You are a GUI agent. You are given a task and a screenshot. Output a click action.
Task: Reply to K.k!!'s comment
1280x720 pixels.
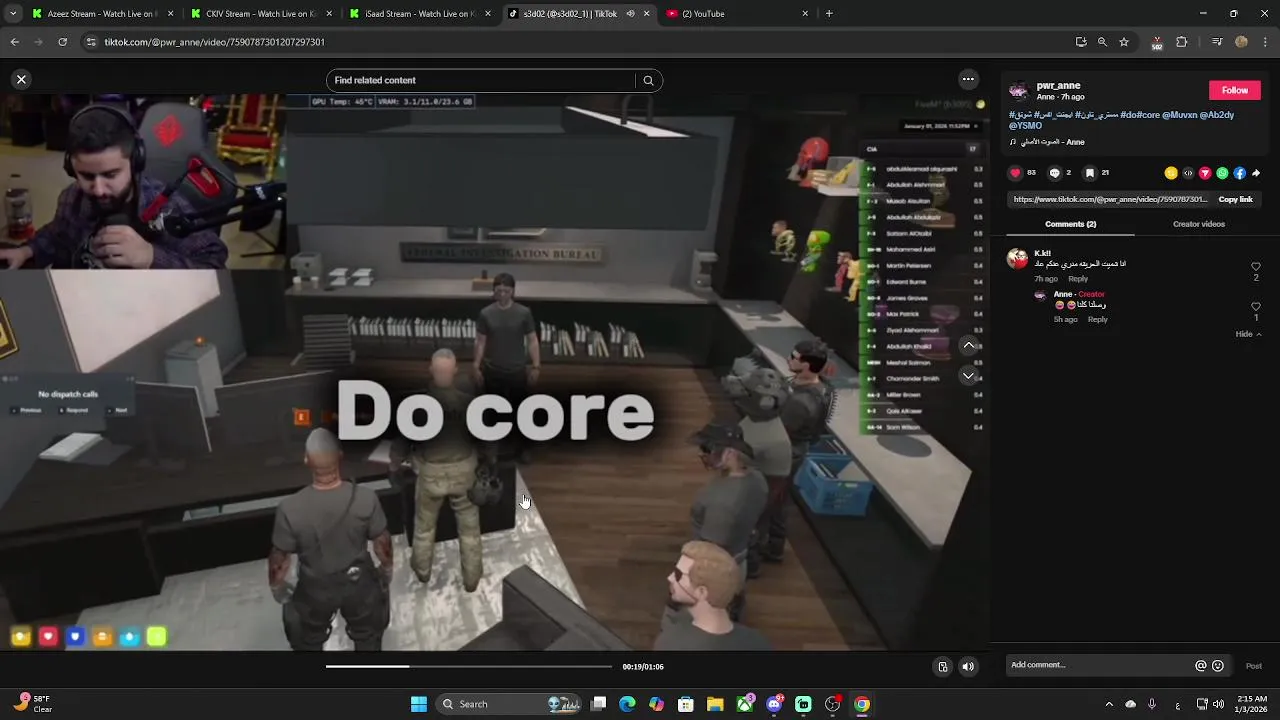pyautogui.click(x=1078, y=279)
